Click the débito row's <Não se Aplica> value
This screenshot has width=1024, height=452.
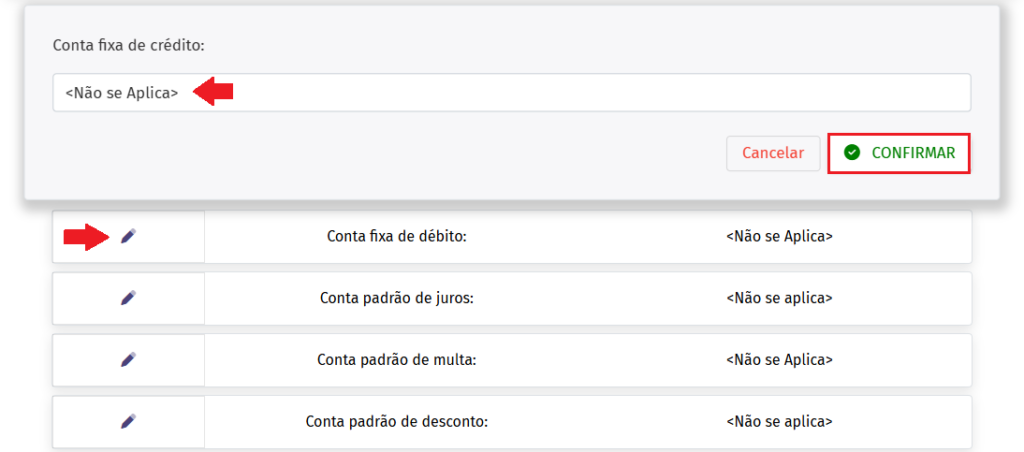(x=779, y=237)
